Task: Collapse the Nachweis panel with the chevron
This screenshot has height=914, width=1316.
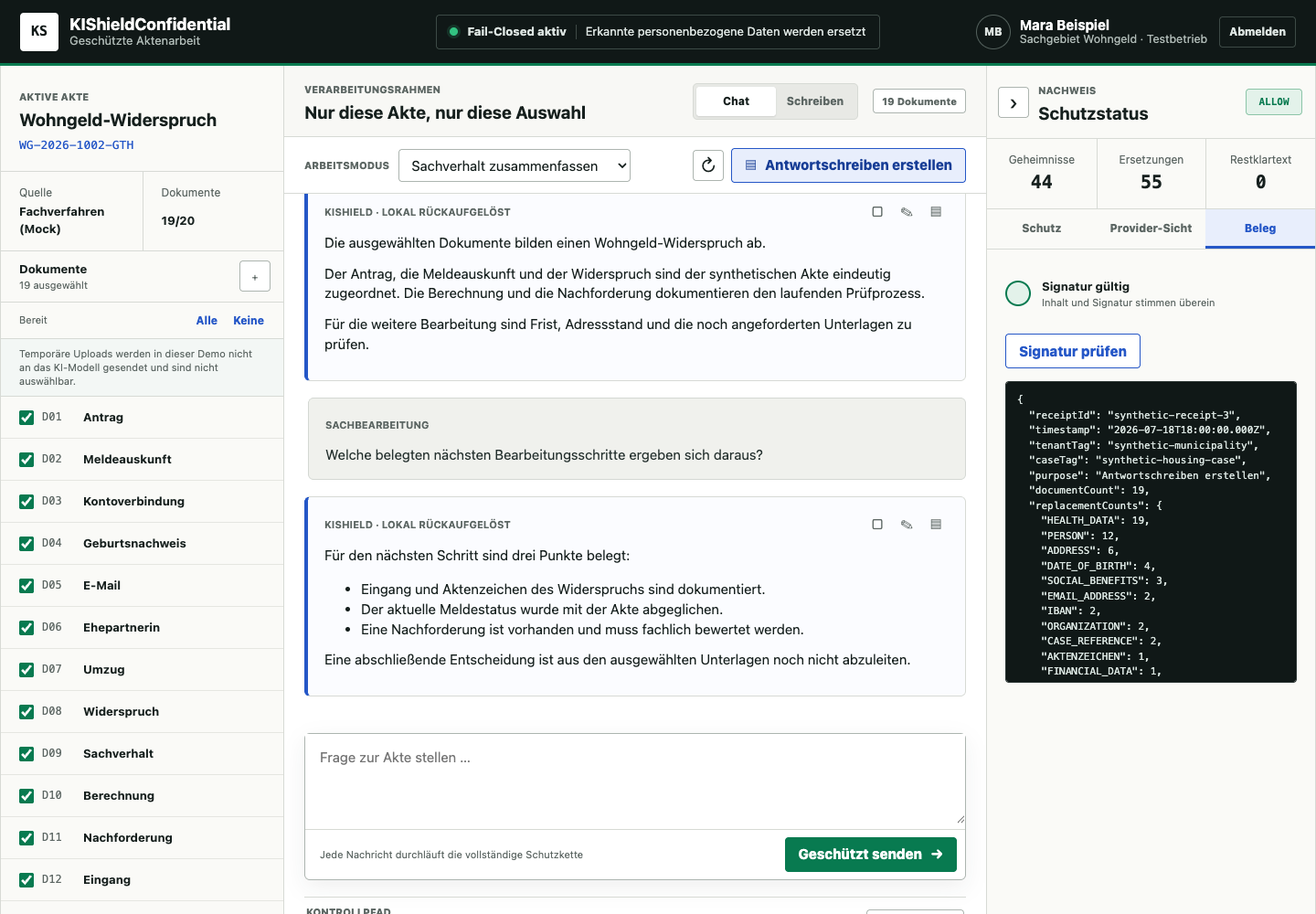Action: coord(1014,103)
